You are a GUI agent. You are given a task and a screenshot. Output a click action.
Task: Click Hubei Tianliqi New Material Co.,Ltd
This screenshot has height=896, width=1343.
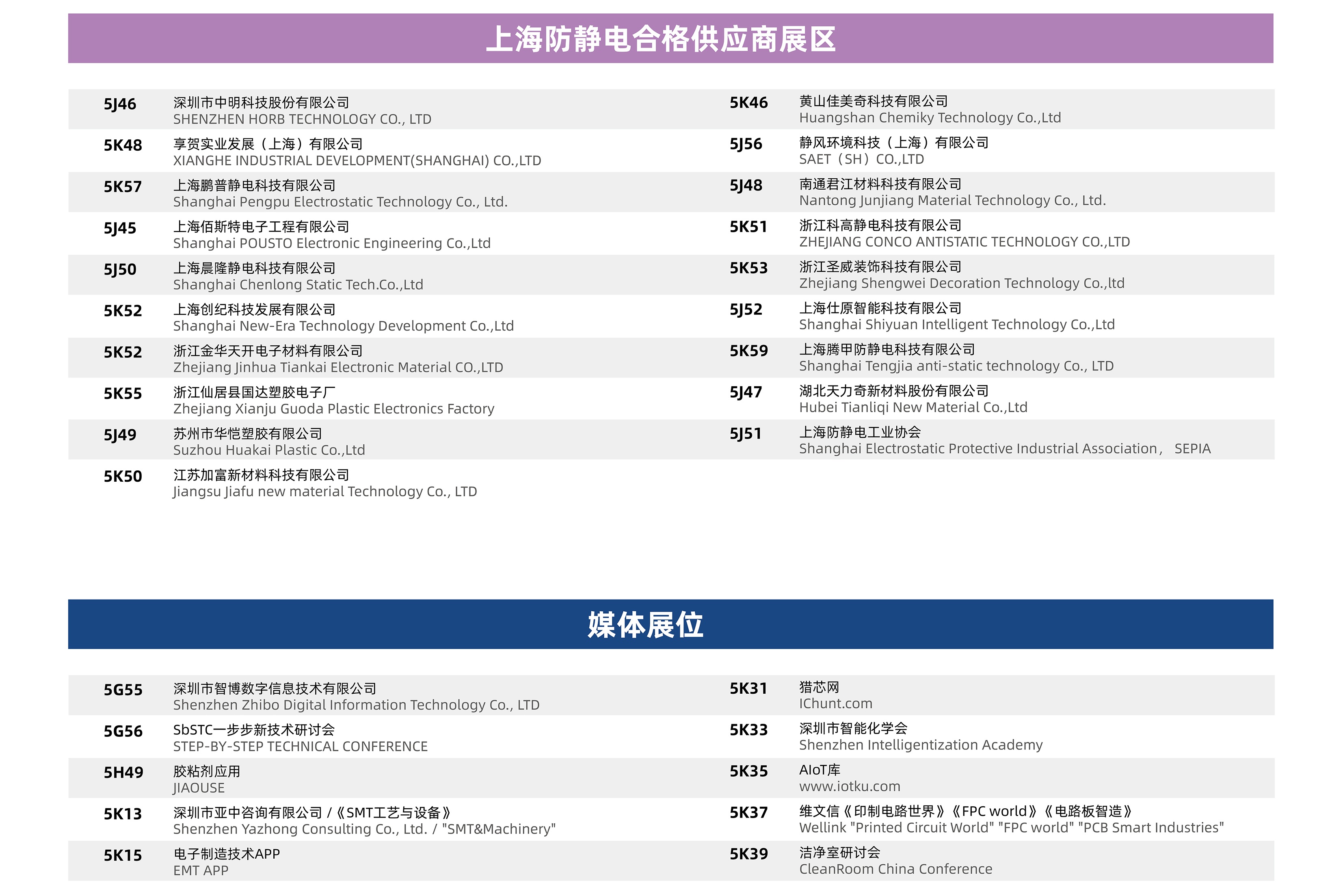(x=913, y=407)
